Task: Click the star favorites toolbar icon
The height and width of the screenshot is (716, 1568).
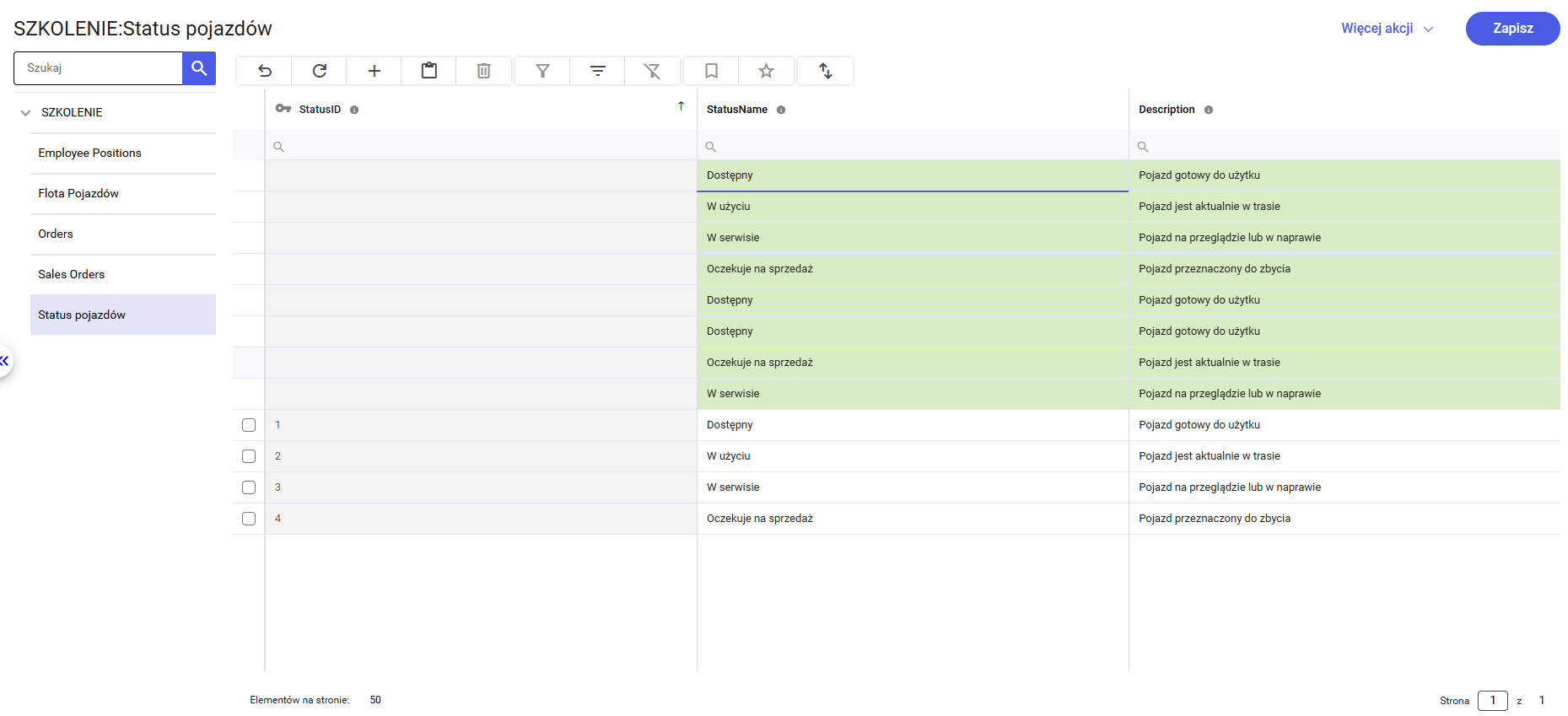Action: tap(766, 71)
